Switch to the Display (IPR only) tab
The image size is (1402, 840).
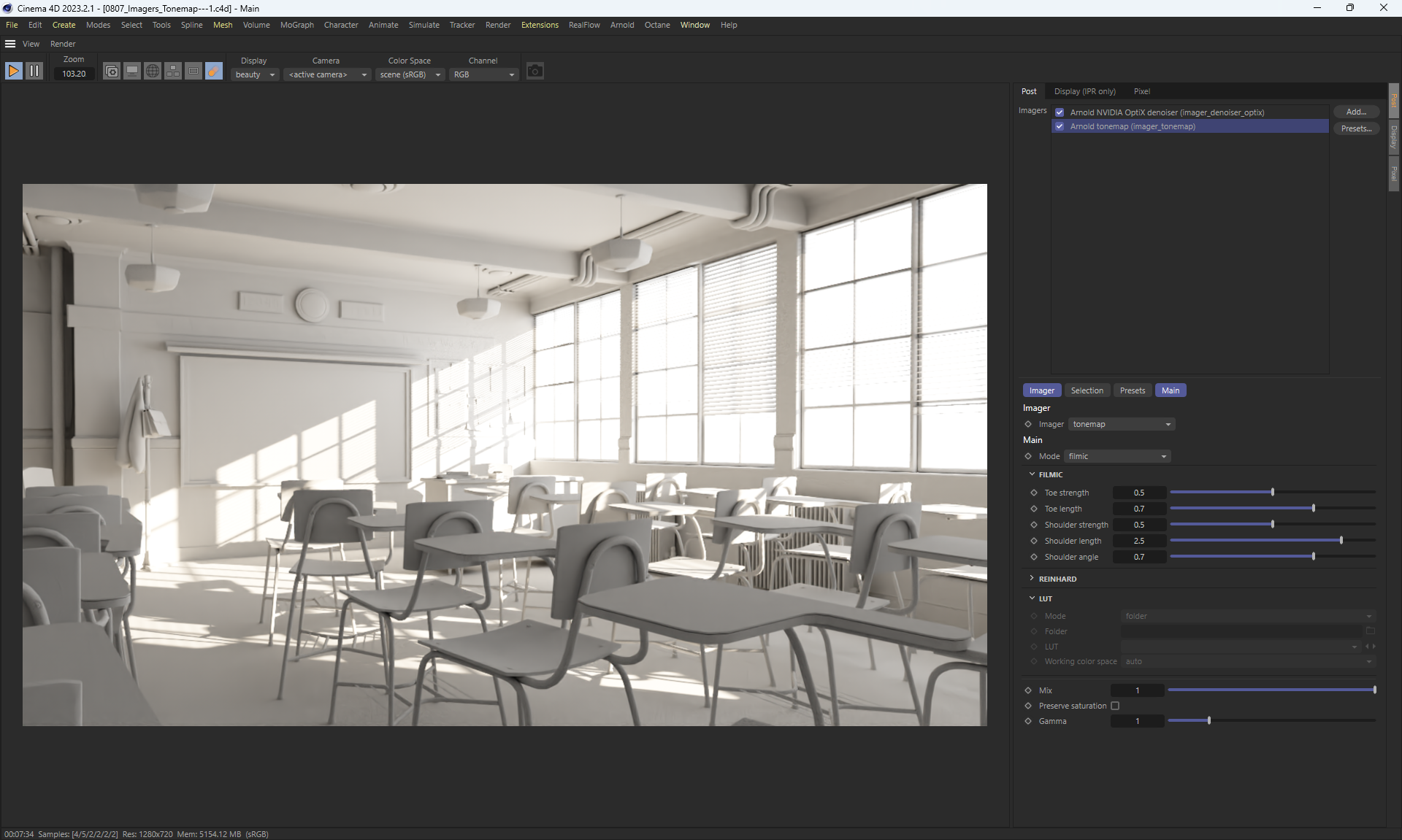[1084, 91]
